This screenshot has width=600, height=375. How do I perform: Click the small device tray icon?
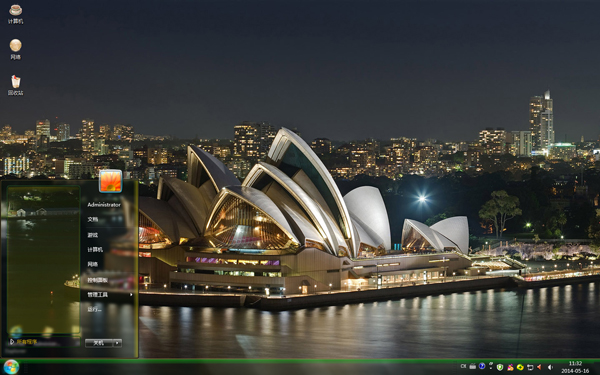pos(491,365)
